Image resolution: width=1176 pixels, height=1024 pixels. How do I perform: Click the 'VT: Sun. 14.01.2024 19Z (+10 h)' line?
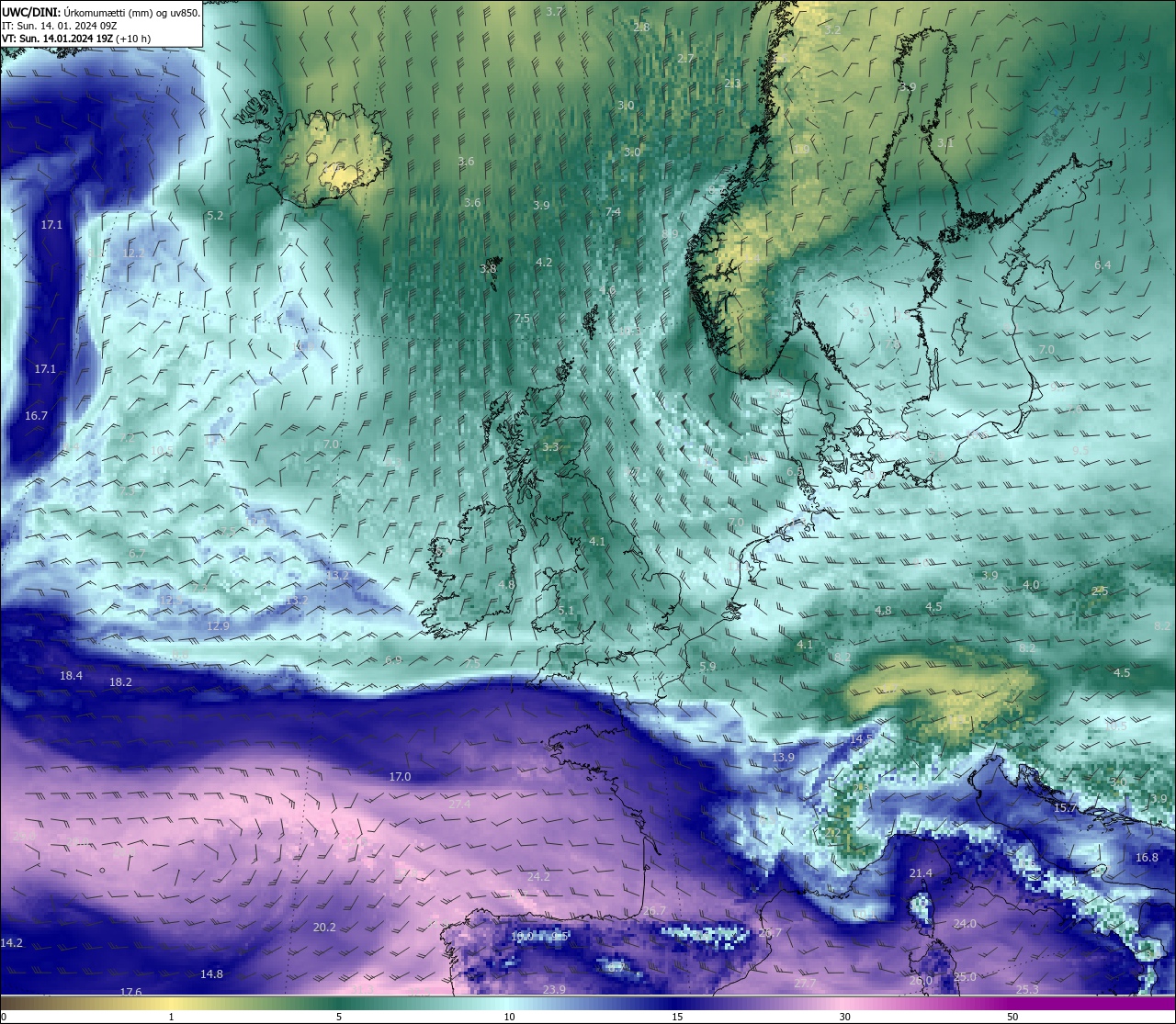click(x=76, y=39)
